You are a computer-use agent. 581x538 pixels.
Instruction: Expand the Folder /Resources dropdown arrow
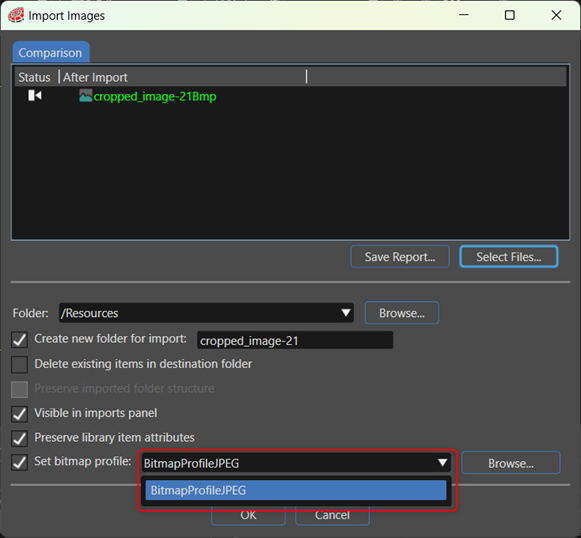click(346, 313)
